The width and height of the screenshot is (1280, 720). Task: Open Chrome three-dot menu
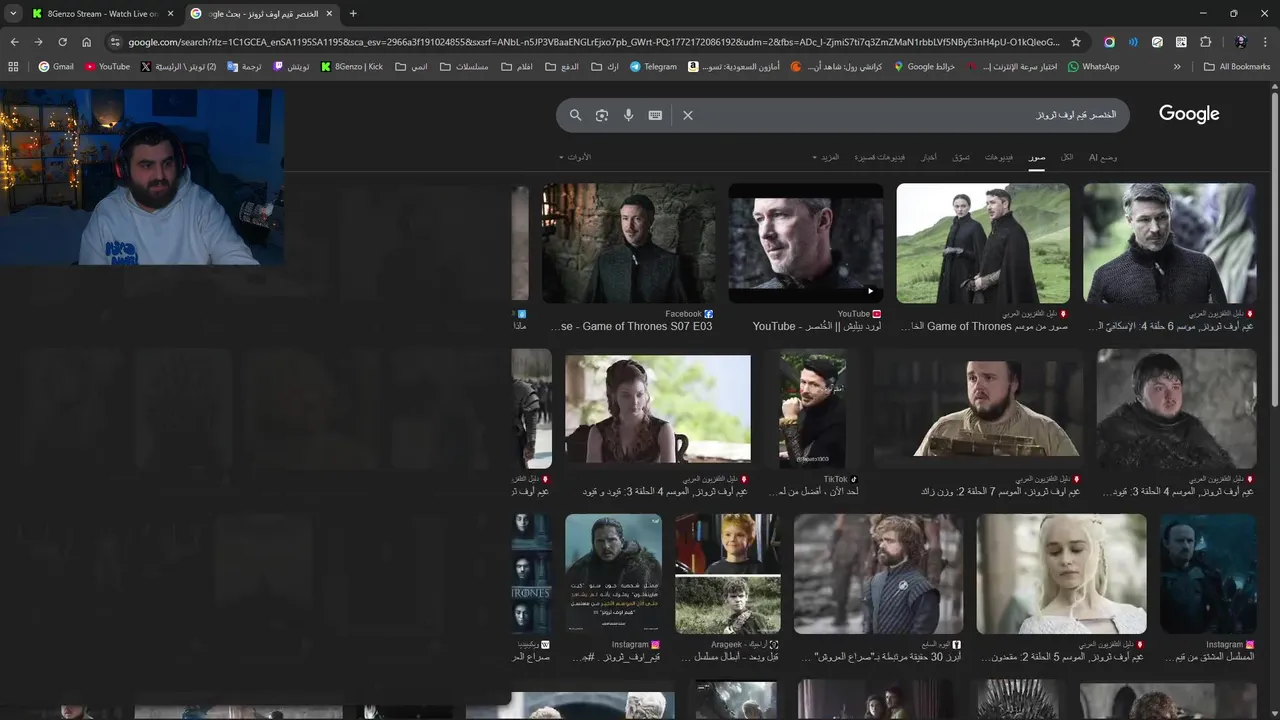pos(1265,42)
